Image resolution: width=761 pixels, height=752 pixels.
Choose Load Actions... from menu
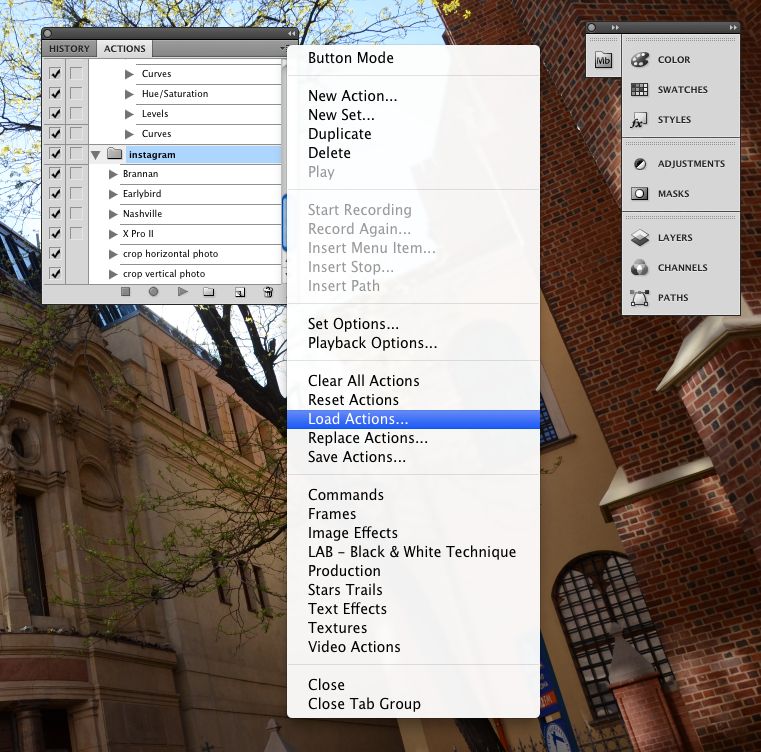(x=413, y=419)
